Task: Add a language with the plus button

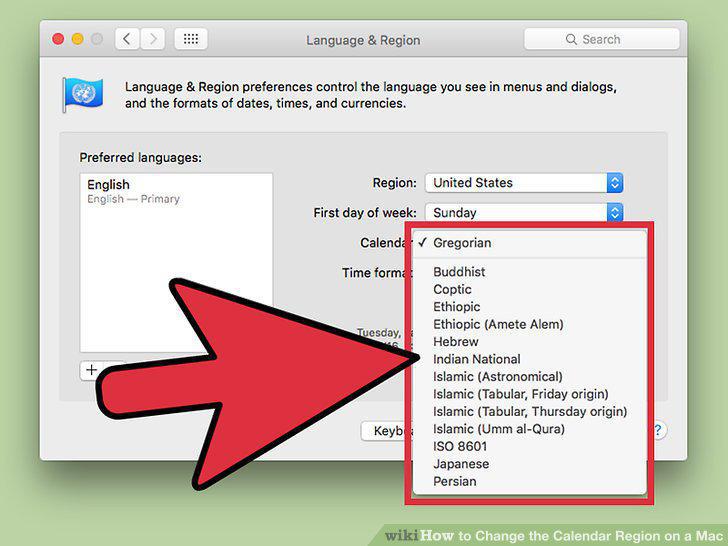Action: tap(91, 370)
